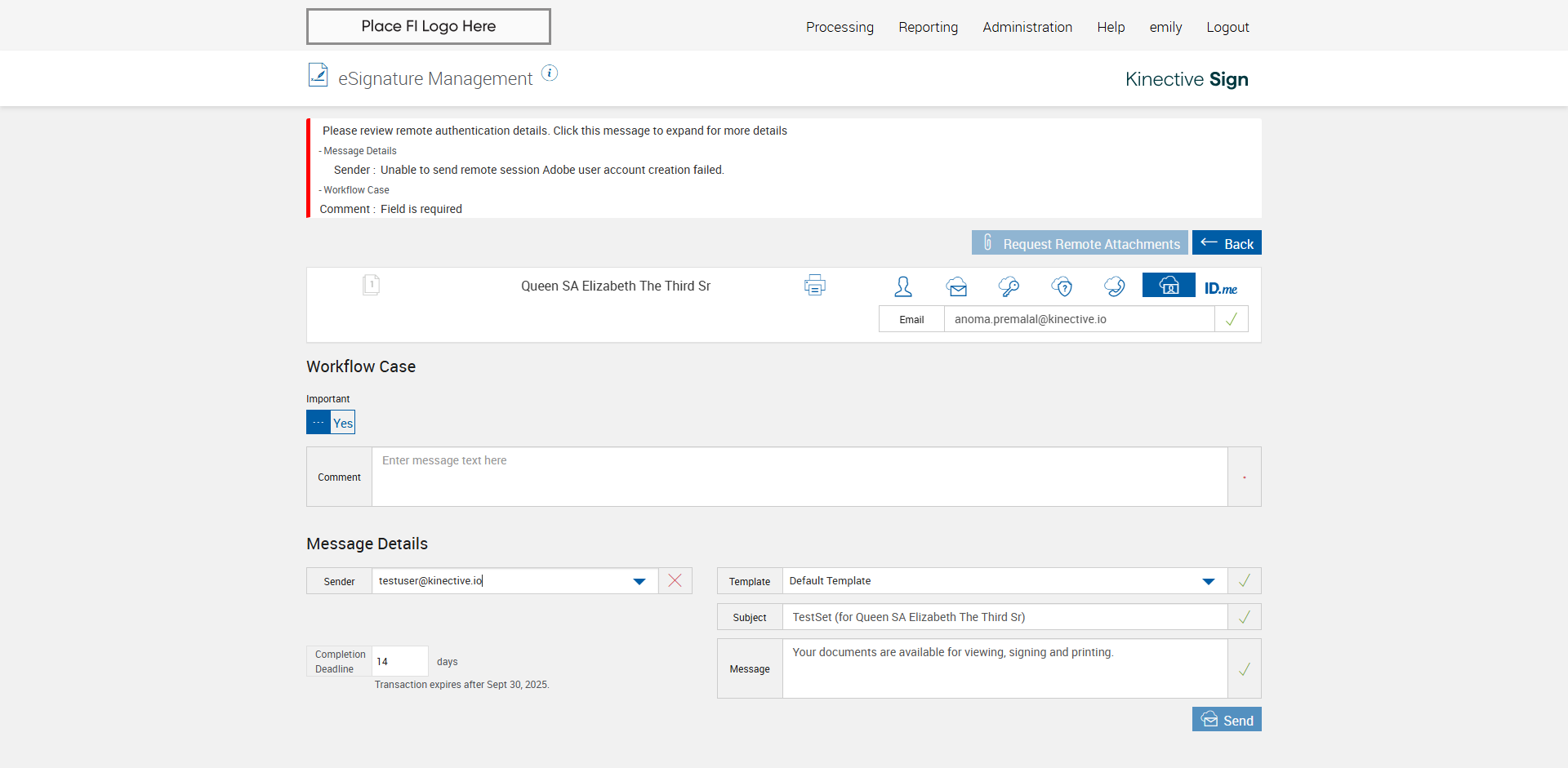Go back using the Back button
The image size is (1568, 768).
click(1227, 243)
